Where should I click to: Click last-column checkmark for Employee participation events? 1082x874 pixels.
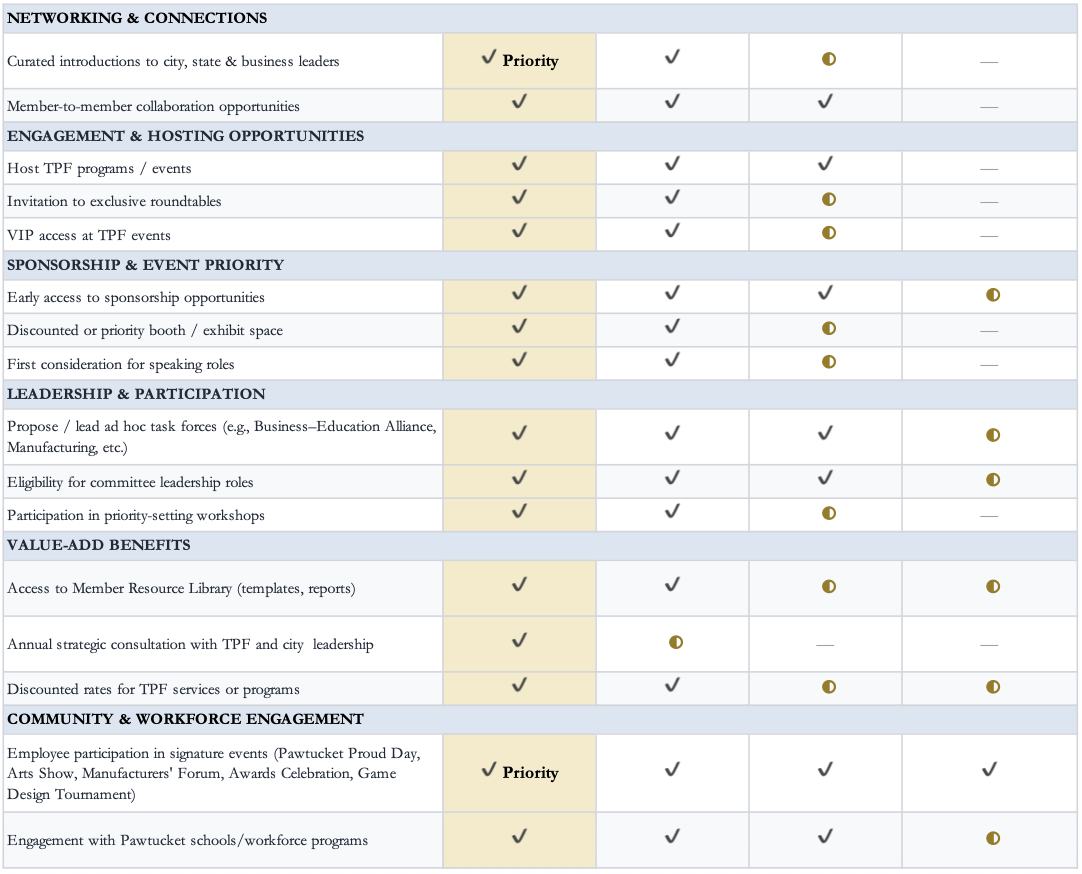tap(990, 769)
